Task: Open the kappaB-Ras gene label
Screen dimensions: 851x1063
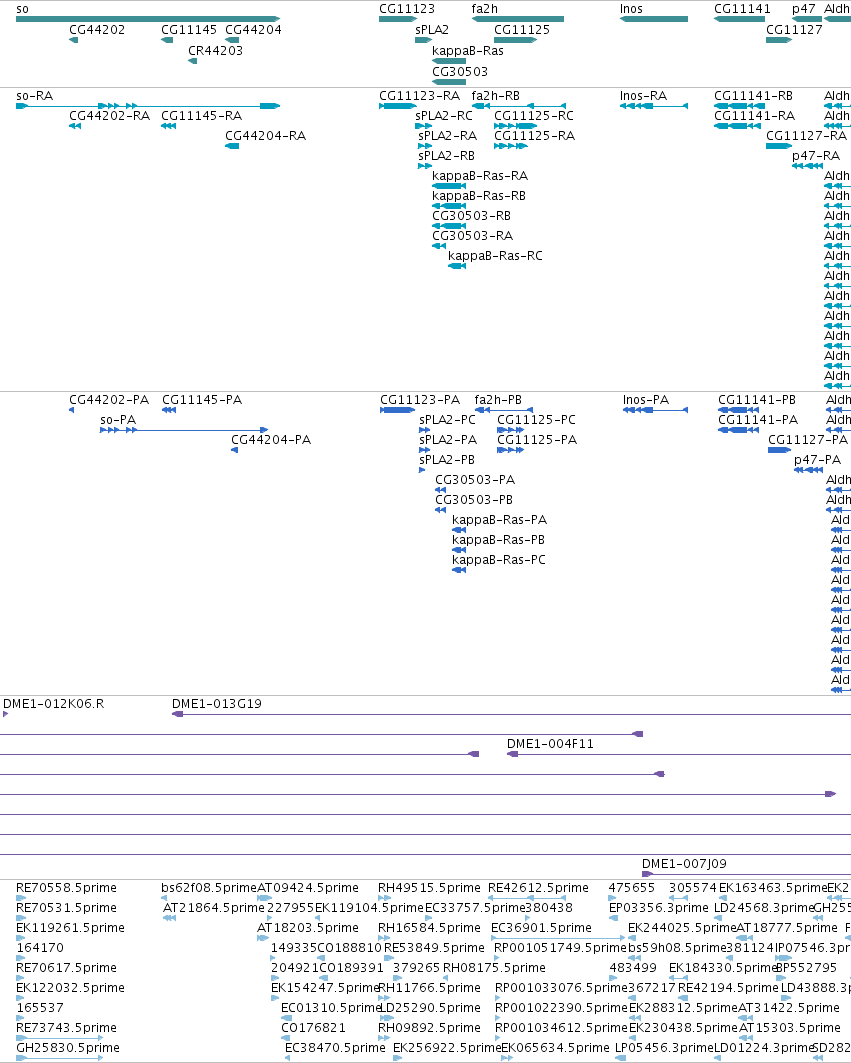Action: [x=468, y=51]
